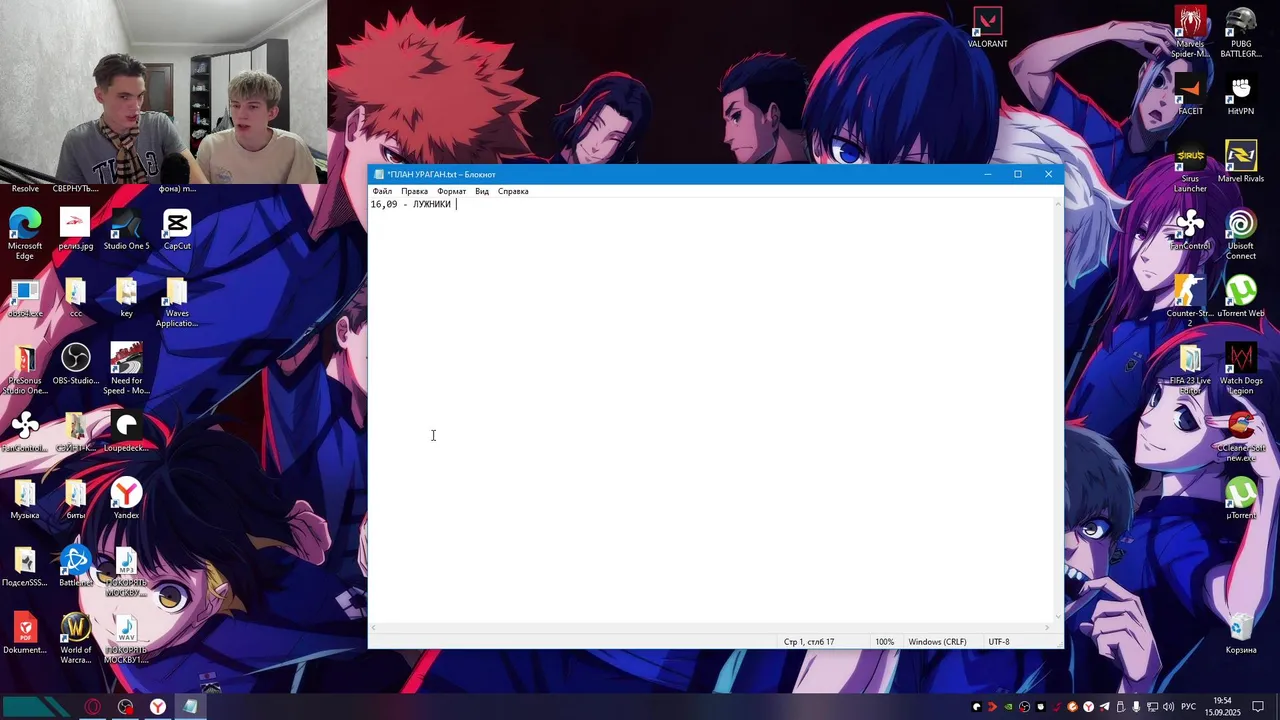Viewport: 1280px width, 720px height.
Task: Select the PUBG Battlegrounds desktop icon
Action: coord(1241,32)
